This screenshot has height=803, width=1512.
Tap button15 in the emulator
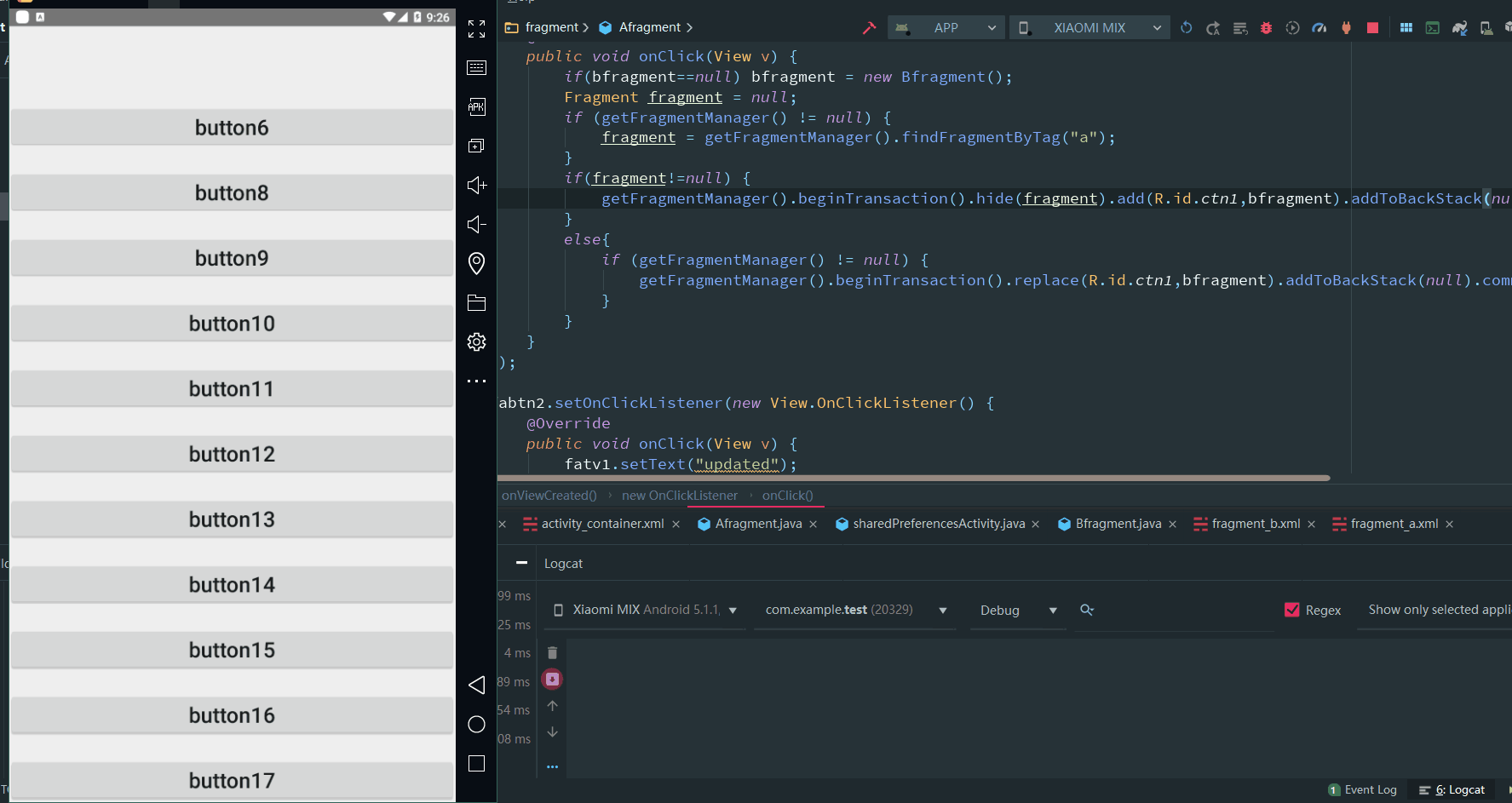pyautogui.click(x=232, y=650)
